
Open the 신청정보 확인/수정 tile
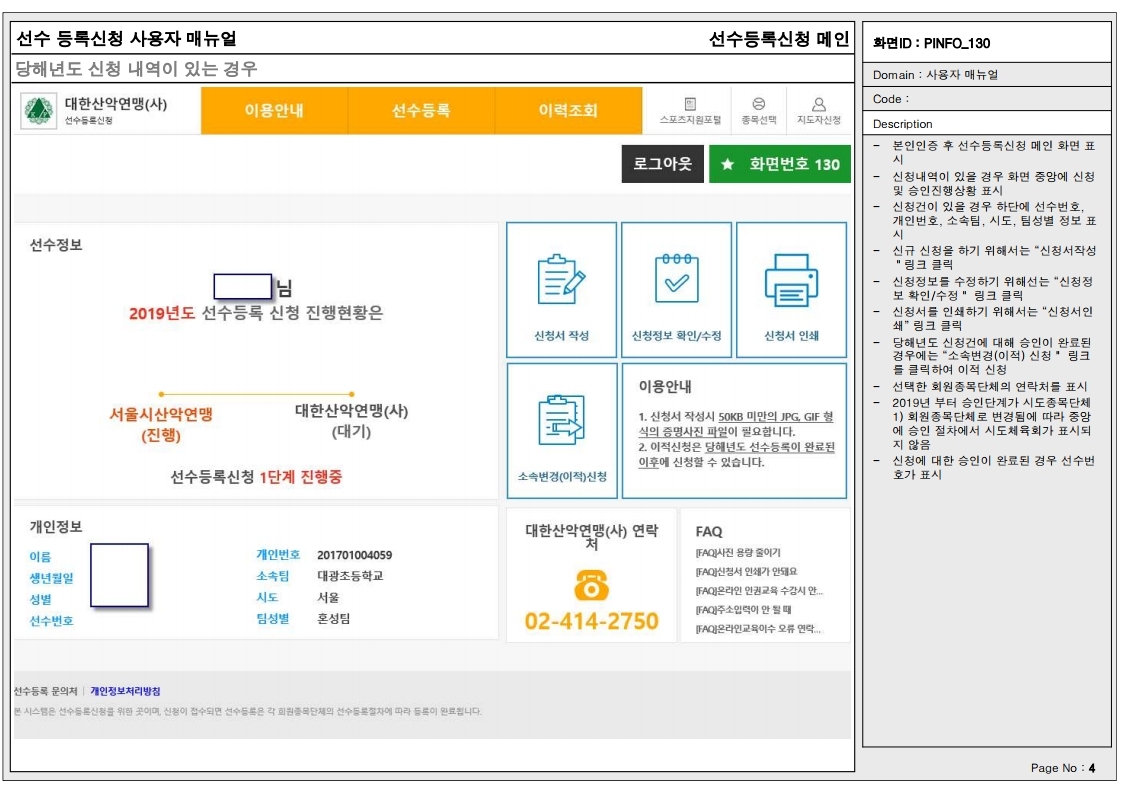[676, 290]
